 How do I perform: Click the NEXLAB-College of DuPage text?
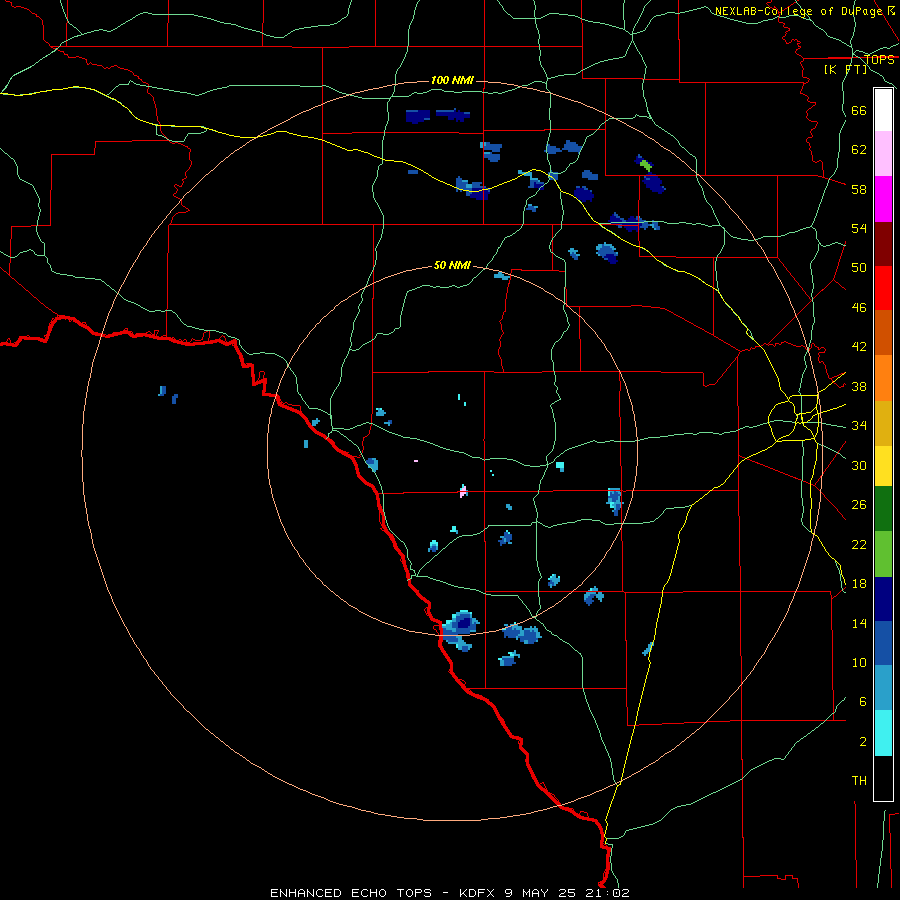(799, 11)
